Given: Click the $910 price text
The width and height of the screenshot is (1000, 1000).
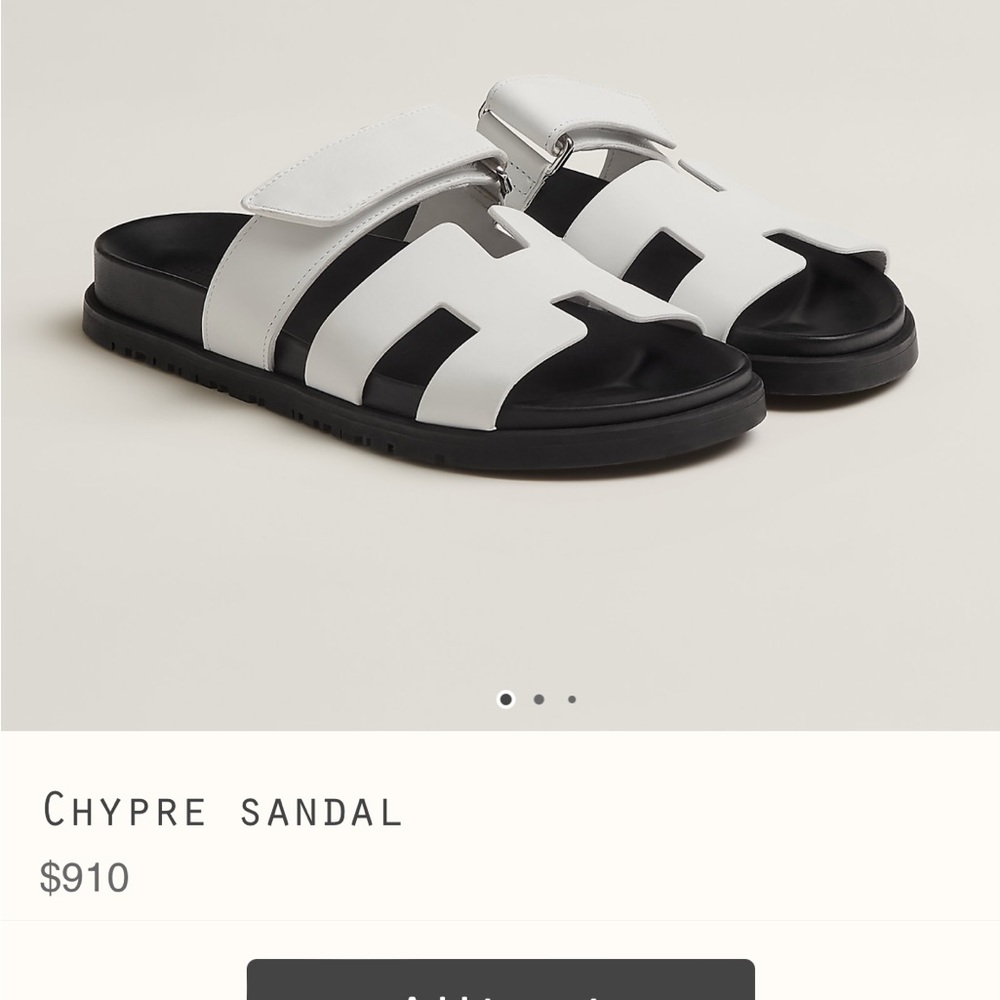Looking at the screenshot, I should click(x=84, y=877).
